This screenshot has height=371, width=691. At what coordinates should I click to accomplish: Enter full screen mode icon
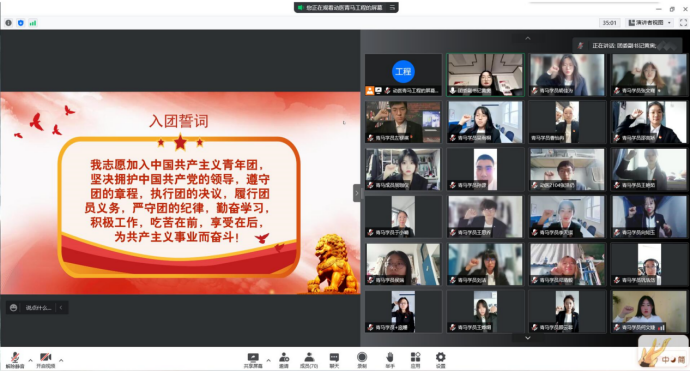point(684,22)
